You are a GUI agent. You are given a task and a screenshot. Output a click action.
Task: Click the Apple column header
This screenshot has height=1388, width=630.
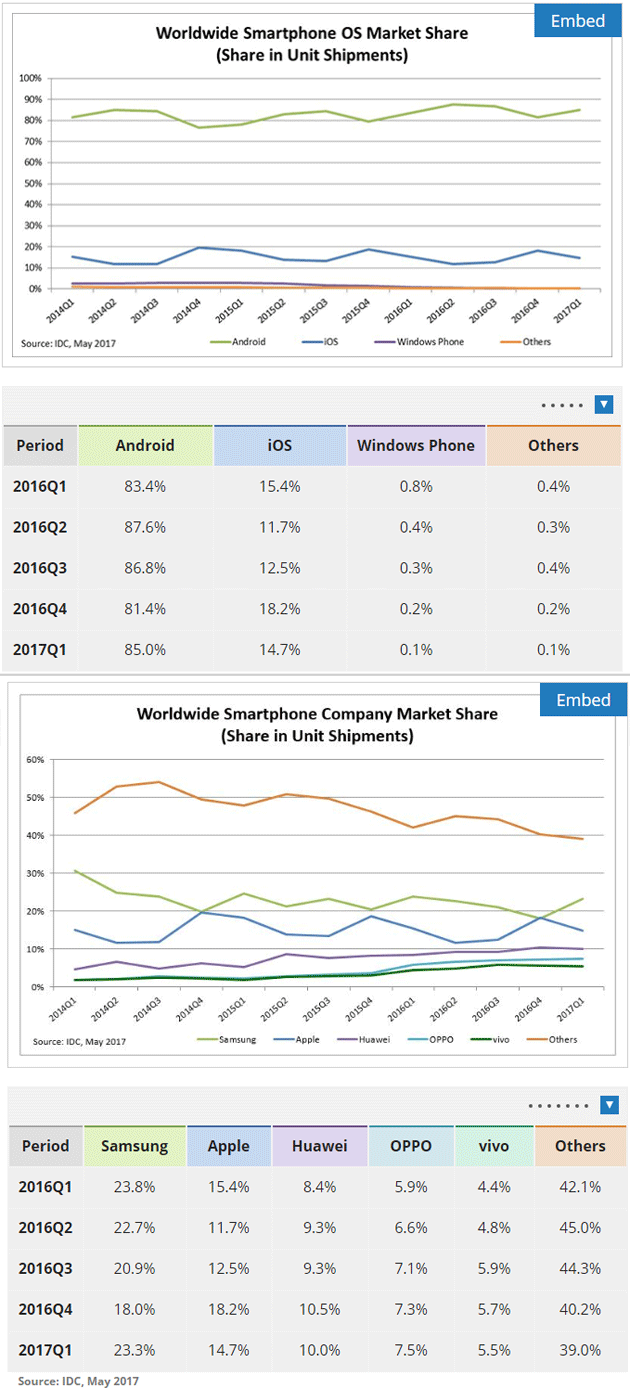coord(228,1146)
